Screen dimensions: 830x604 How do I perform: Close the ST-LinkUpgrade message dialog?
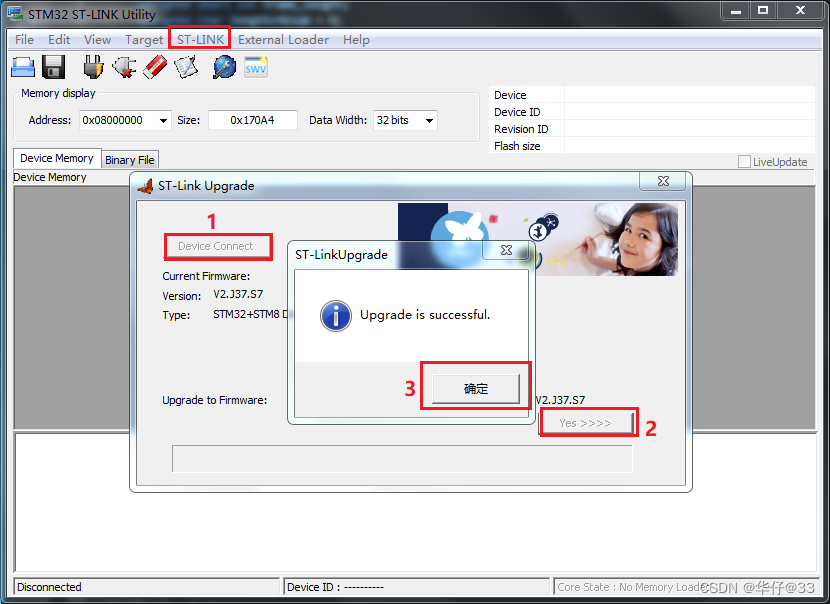(x=506, y=250)
